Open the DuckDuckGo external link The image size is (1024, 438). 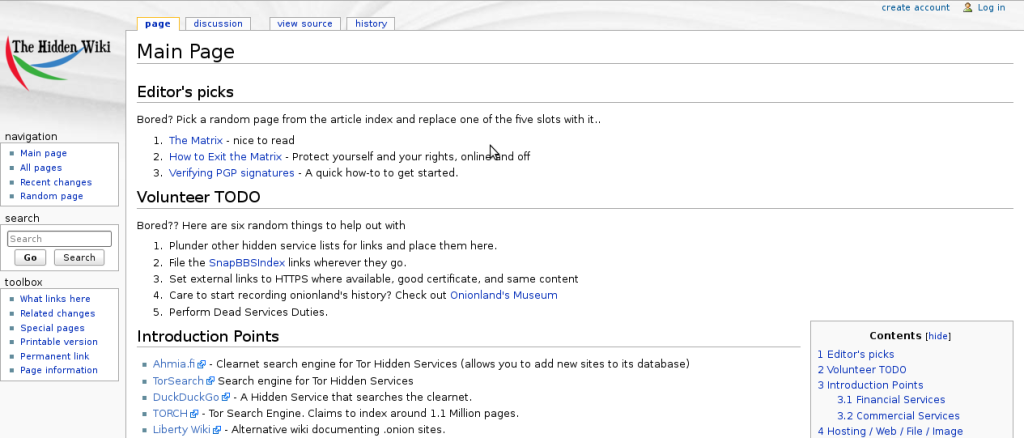(x=185, y=397)
